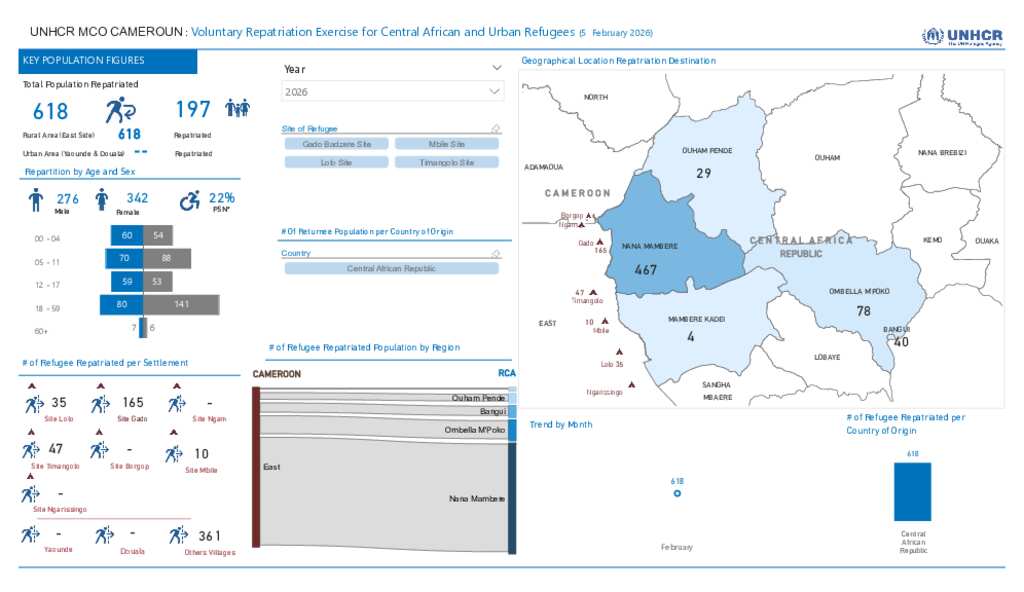Click the wheelchair PSN icon by 22%
Screen dimensions: 1024x592
point(189,201)
